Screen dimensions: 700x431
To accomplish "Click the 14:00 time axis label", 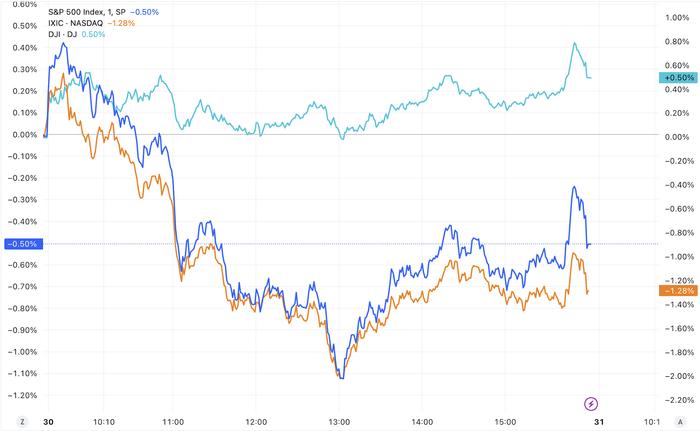I will pyautogui.click(x=422, y=421).
